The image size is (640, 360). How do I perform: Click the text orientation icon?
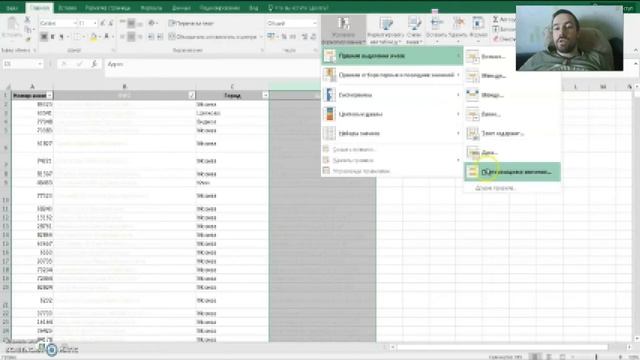click(151, 23)
